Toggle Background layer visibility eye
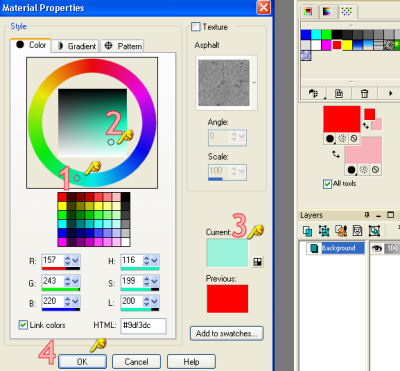 point(377,248)
